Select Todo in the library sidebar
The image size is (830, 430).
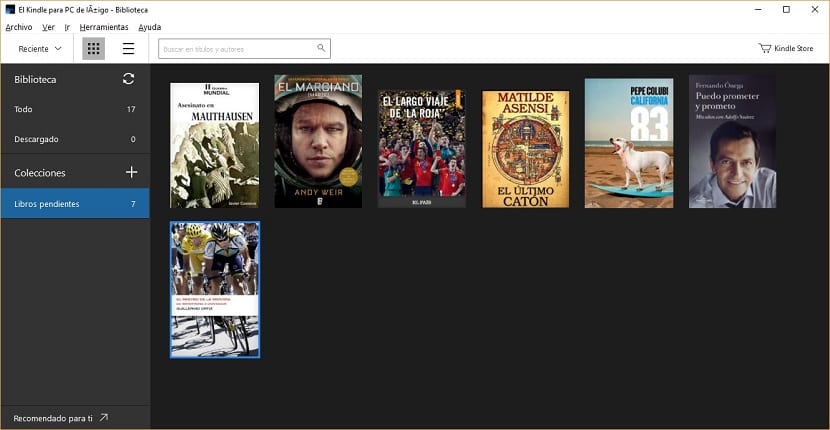pos(75,109)
